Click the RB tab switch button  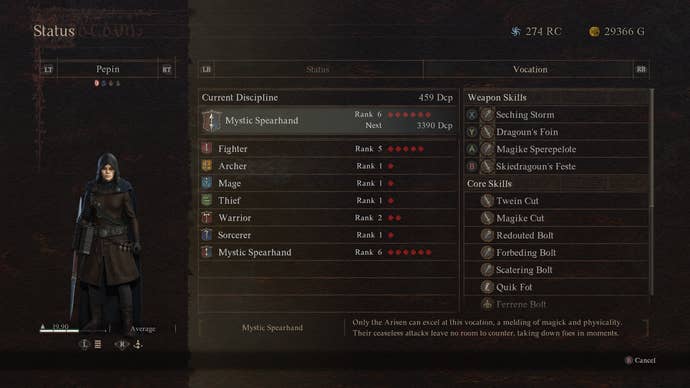pyautogui.click(x=641, y=69)
